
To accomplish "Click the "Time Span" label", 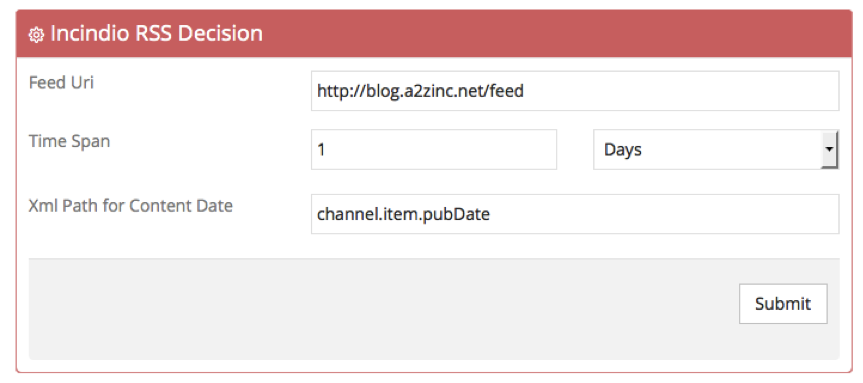I will point(69,141).
